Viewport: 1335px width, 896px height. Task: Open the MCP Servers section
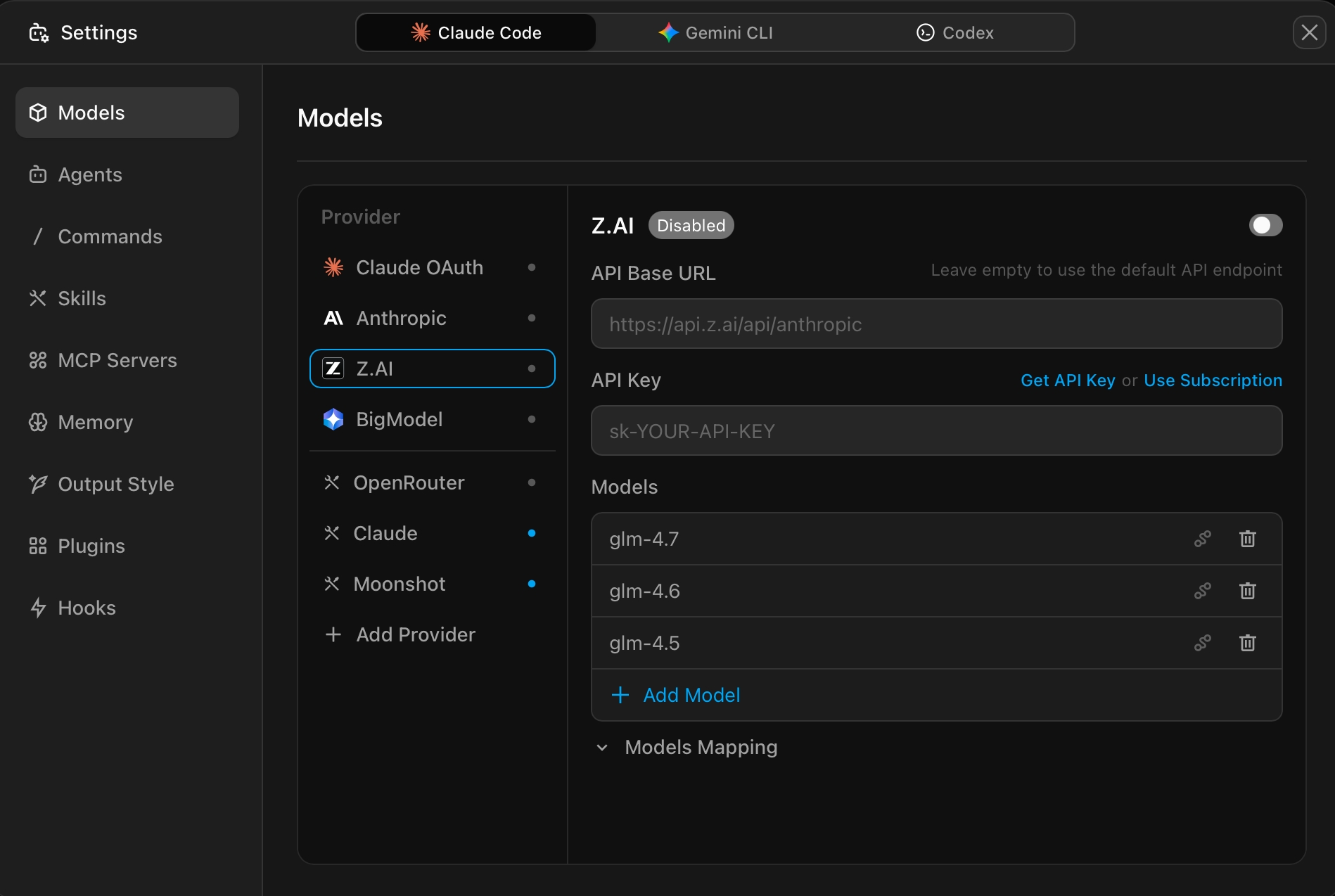[117, 360]
